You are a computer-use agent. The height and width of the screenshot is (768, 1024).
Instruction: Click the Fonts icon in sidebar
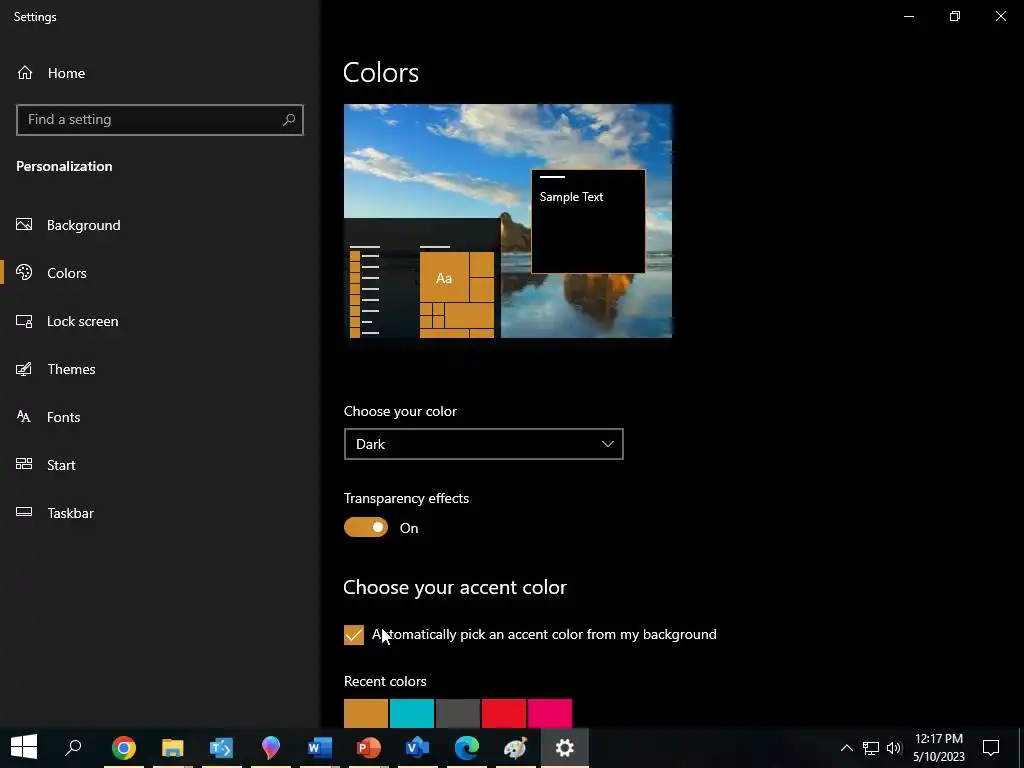point(24,416)
